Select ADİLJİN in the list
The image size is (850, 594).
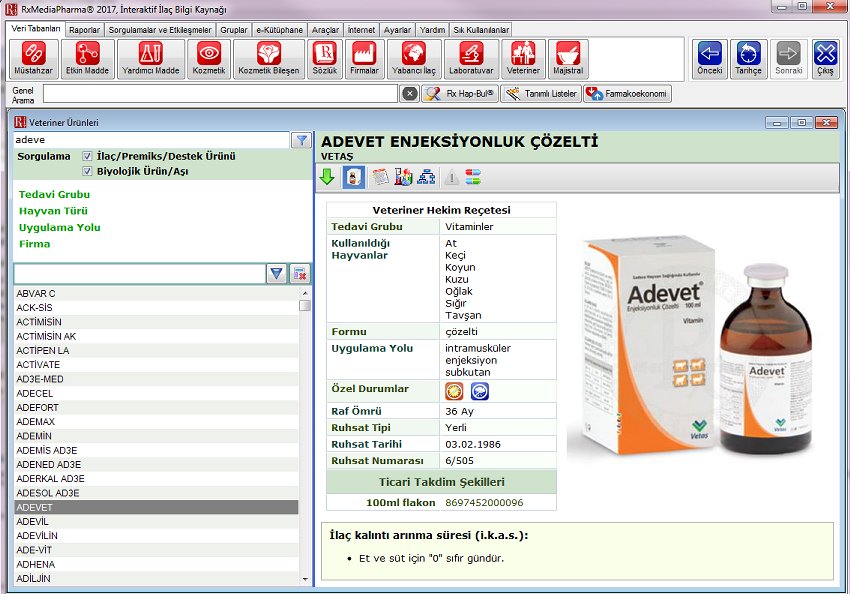[x=156, y=578]
